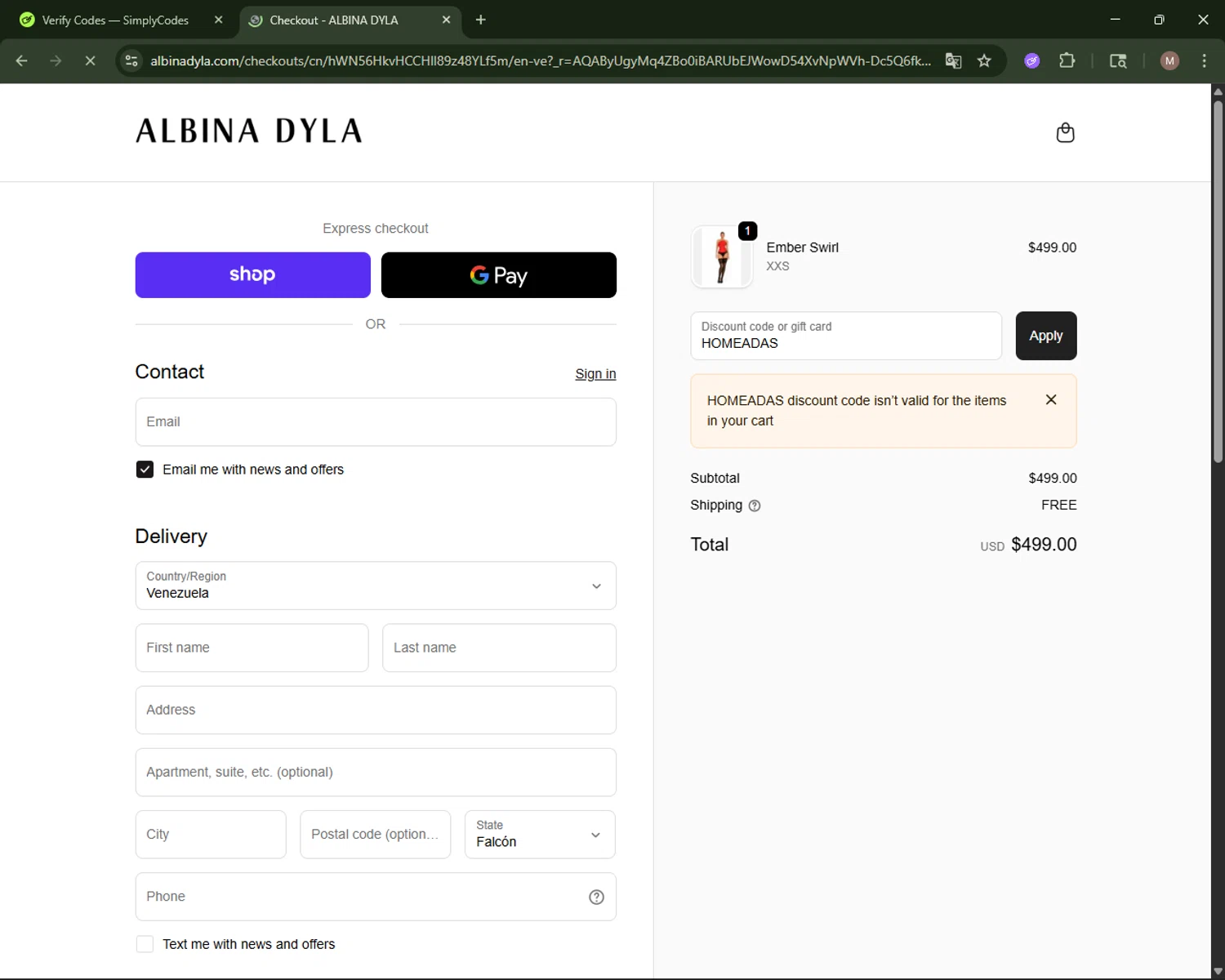Click the Delivery section heading
This screenshot has height=980, width=1225.
pos(171,537)
